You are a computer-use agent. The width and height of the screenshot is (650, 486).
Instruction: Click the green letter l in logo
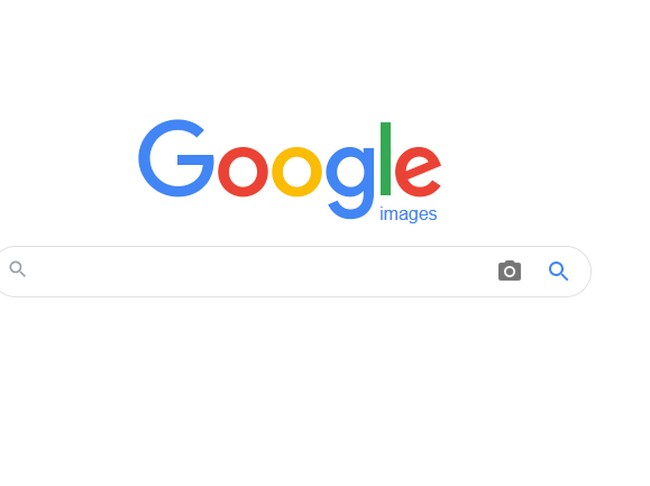point(386,158)
